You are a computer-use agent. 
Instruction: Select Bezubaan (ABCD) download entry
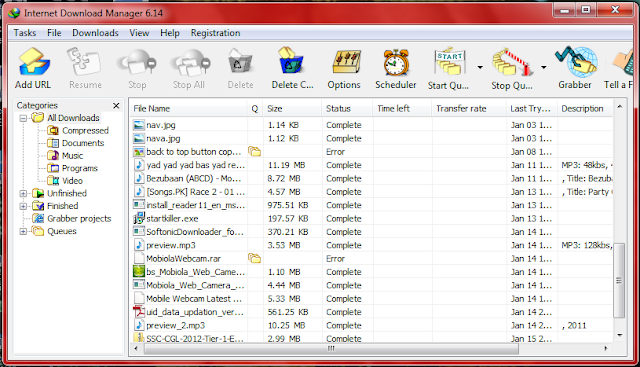(x=371, y=178)
